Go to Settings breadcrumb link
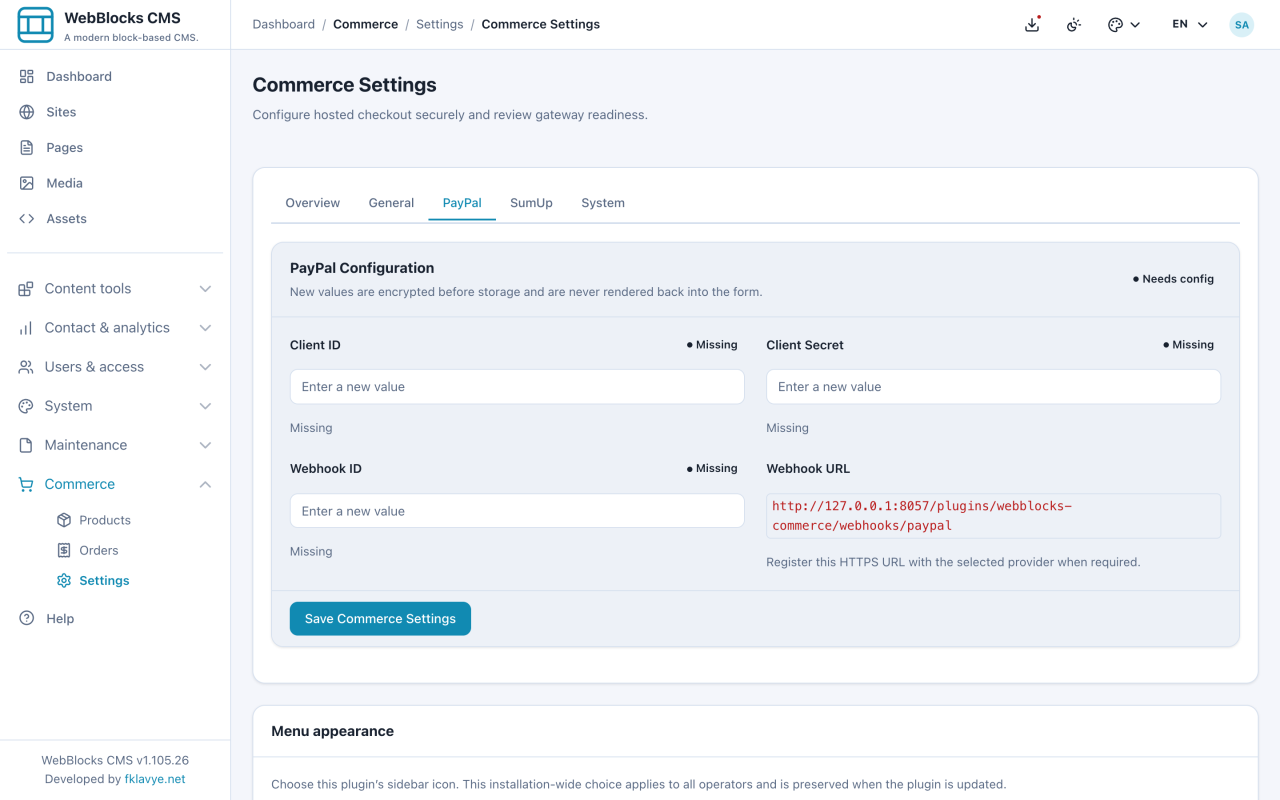Screen dimensions: 1280x800 (440, 24)
